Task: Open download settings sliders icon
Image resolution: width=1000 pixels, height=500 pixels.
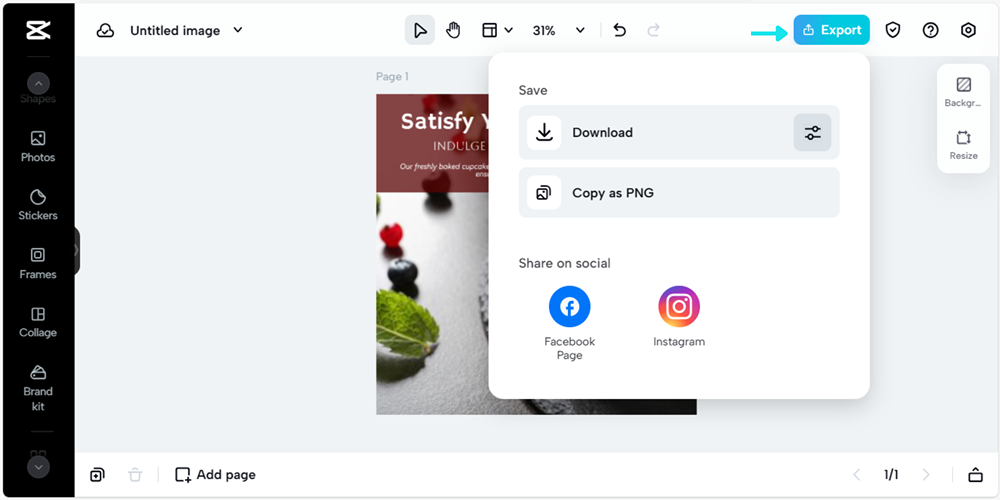Action: [812, 133]
